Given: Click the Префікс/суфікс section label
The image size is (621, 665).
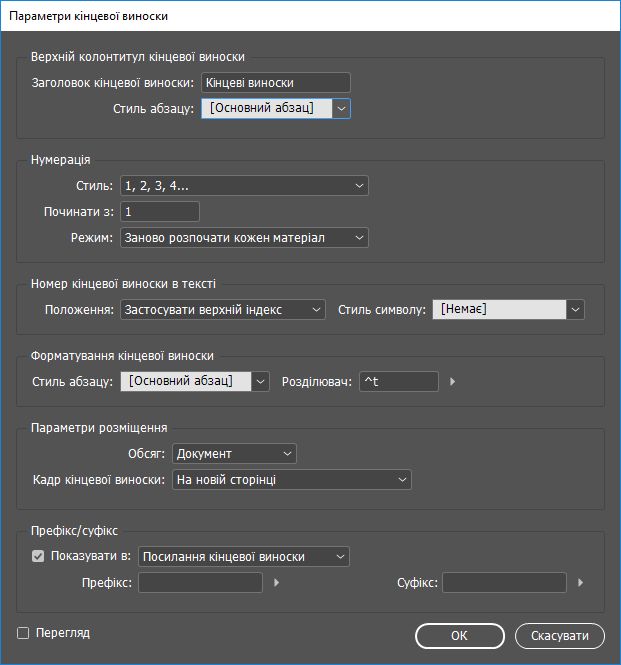Looking at the screenshot, I should (74, 531).
